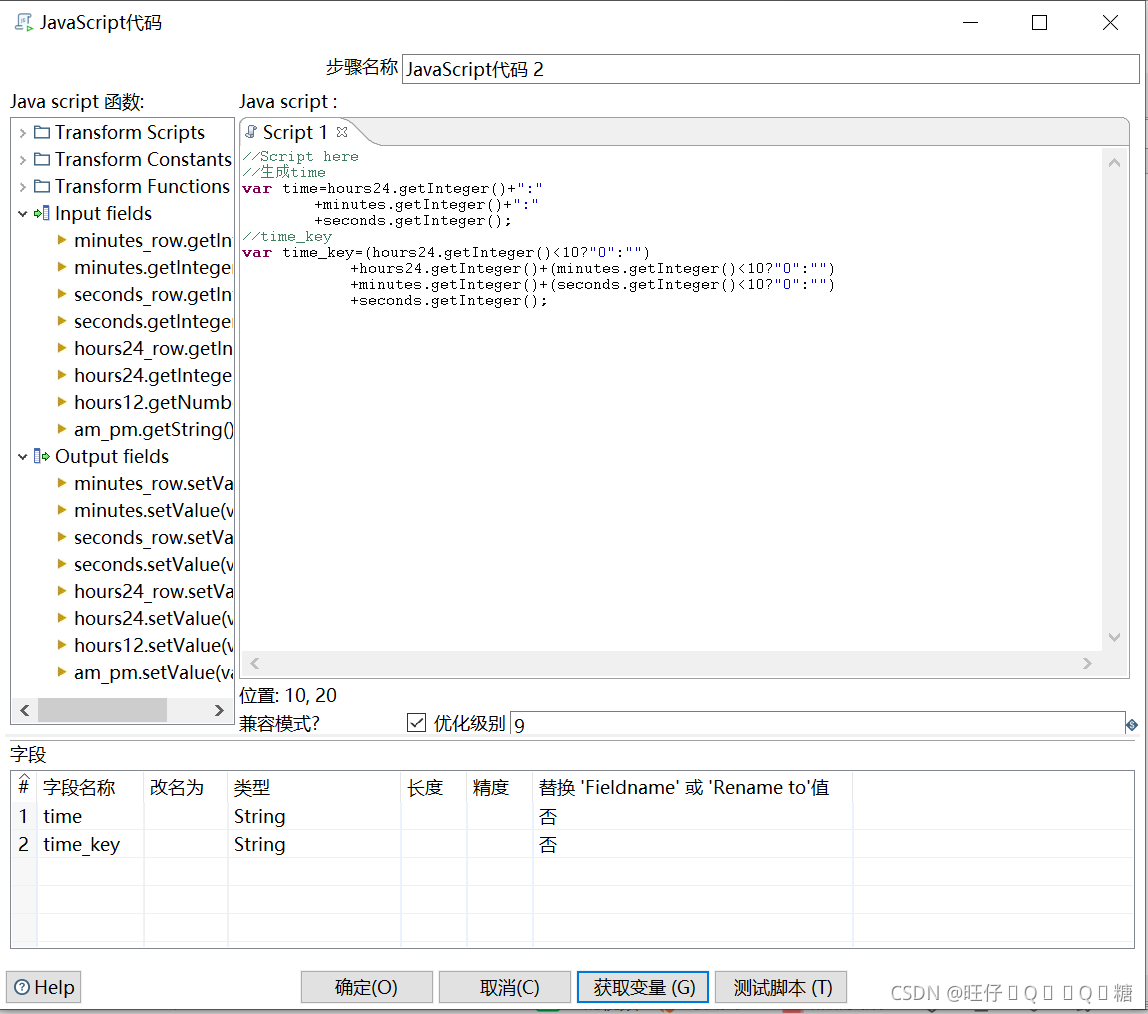Click the 确定(O) button

pos(366,988)
